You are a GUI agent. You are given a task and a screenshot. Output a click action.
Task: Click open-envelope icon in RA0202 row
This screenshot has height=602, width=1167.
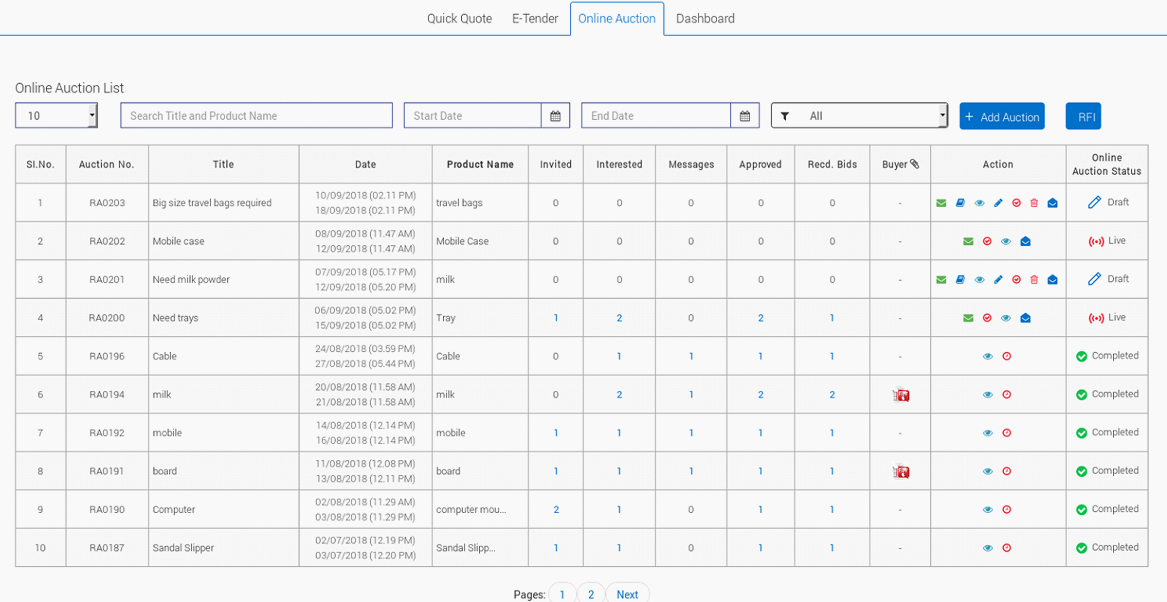pyautogui.click(x=1026, y=241)
